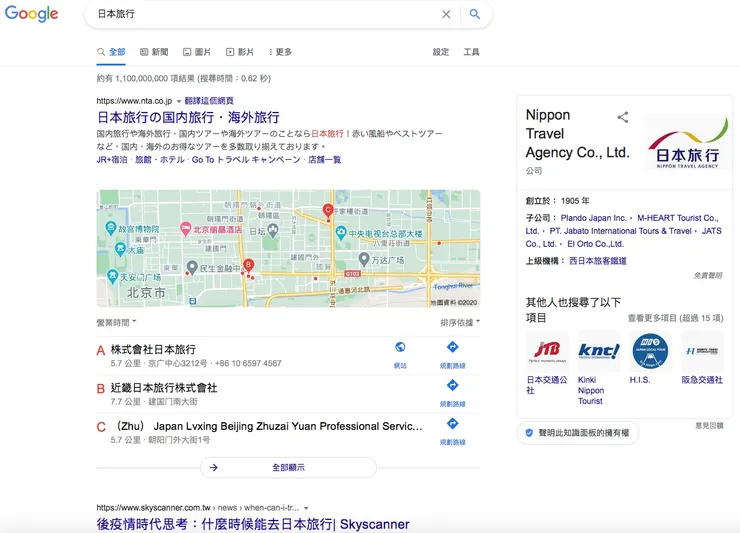The image size is (740, 533).
Task: Switch to the 圖片 tab
Action: tap(197, 52)
